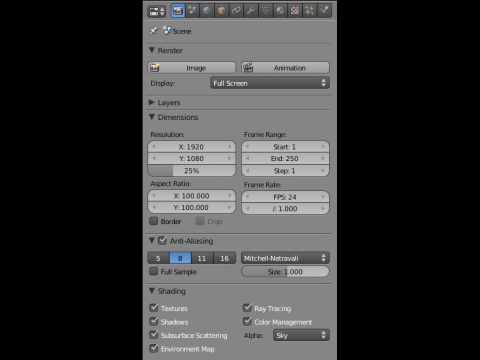Image resolution: width=480 pixels, height=360 pixels.
Task: Switch to World properties tab
Action: click(x=207, y=11)
